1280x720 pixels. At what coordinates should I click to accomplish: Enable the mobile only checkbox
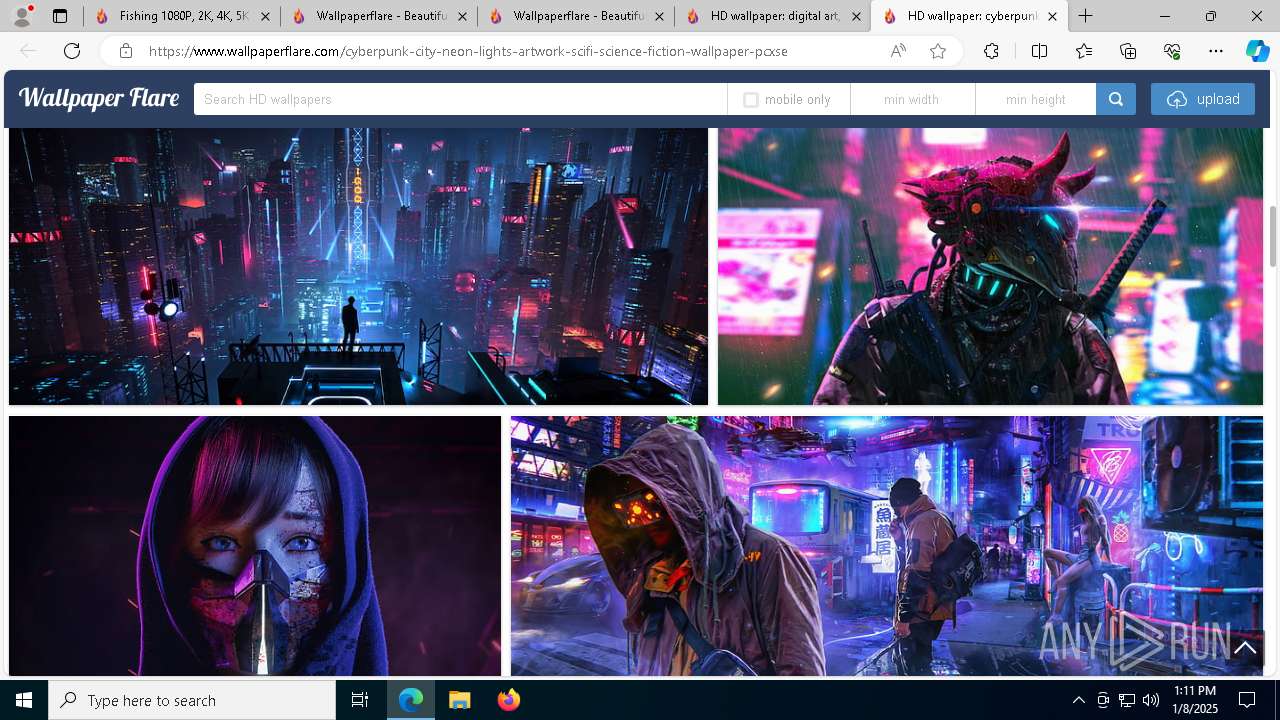coord(751,100)
